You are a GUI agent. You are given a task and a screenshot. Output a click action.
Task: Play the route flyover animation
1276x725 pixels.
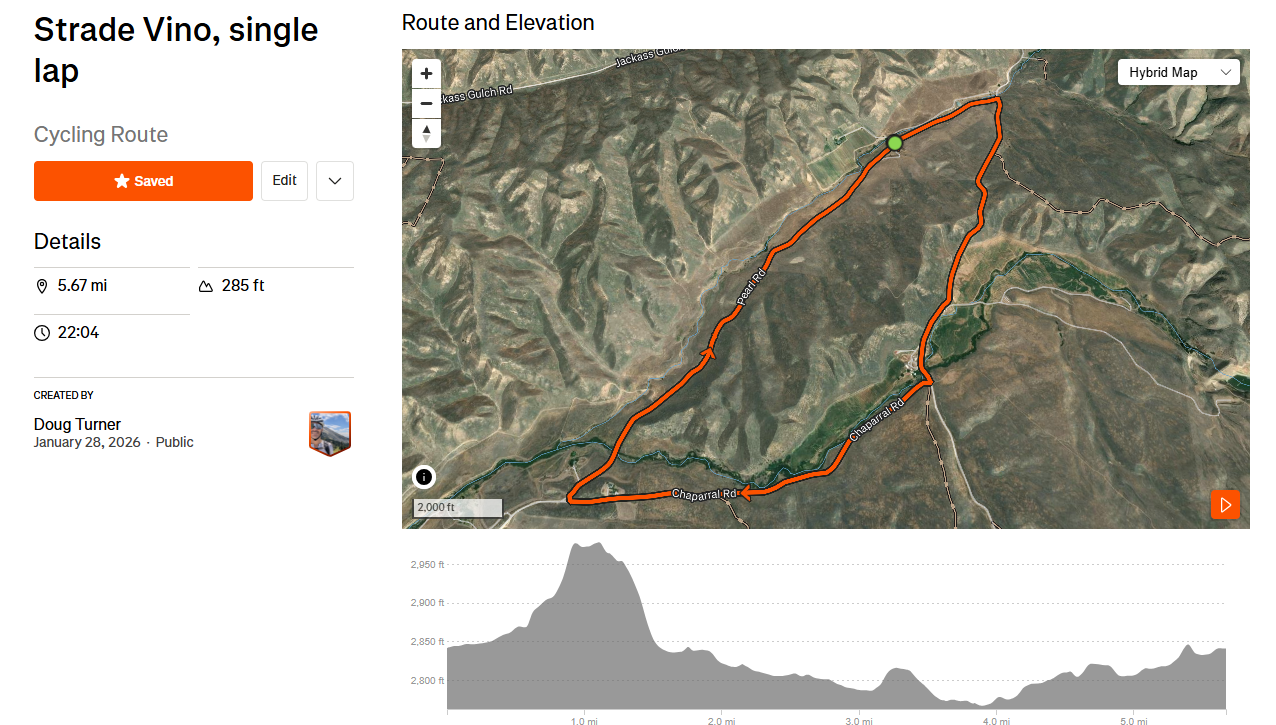1225,505
